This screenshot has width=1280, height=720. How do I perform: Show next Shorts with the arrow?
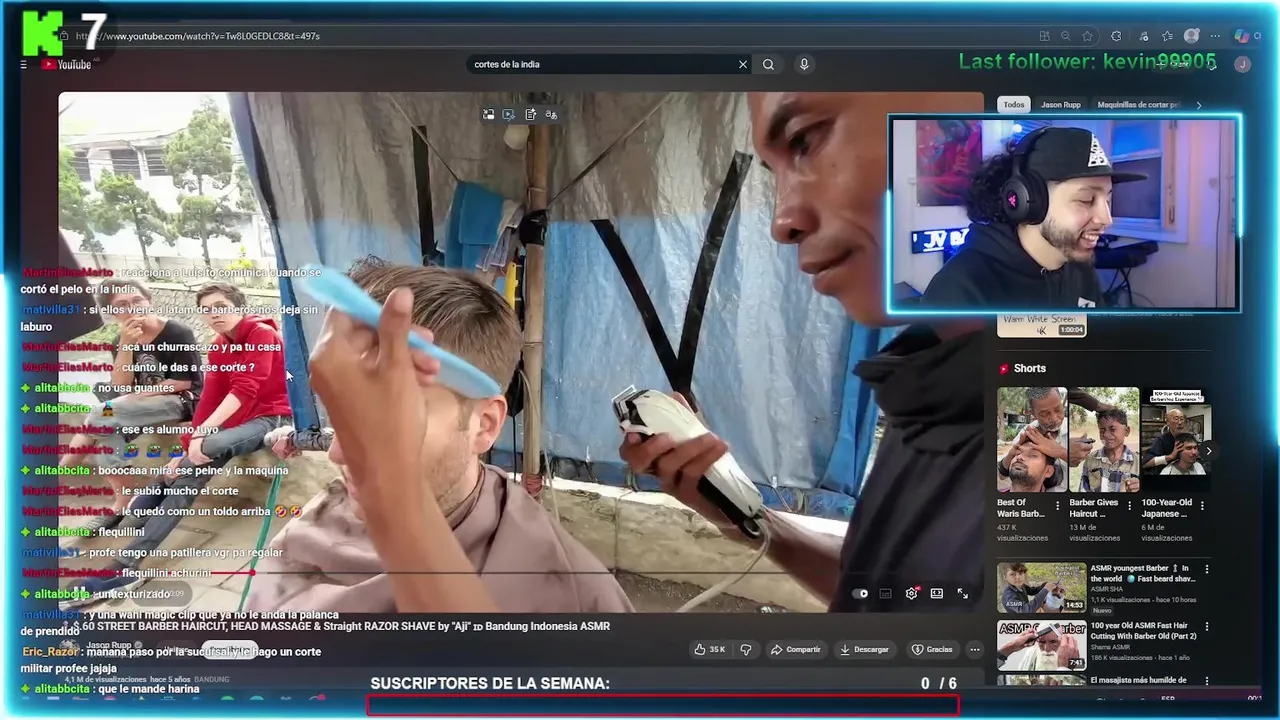tap(1208, 451)
